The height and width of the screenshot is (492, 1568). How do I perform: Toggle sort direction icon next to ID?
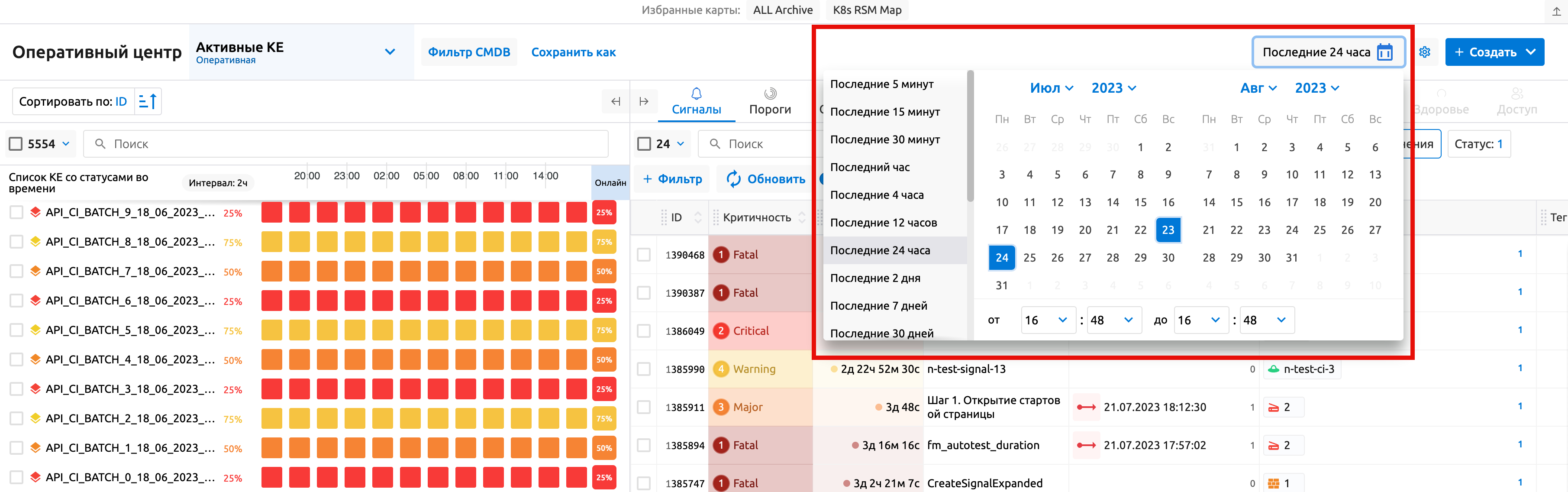[x=147, y=102]
